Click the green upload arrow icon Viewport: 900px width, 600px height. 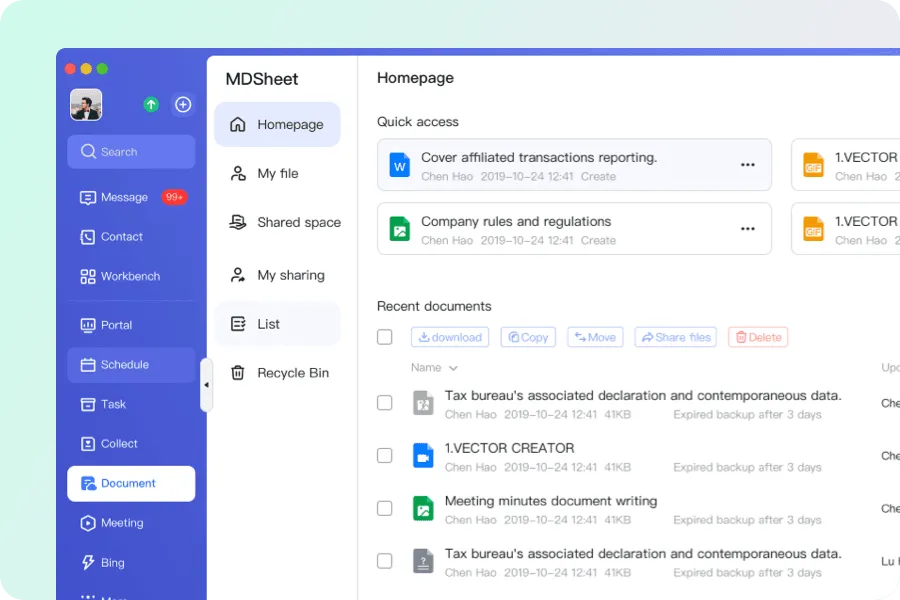click(151, 104)
